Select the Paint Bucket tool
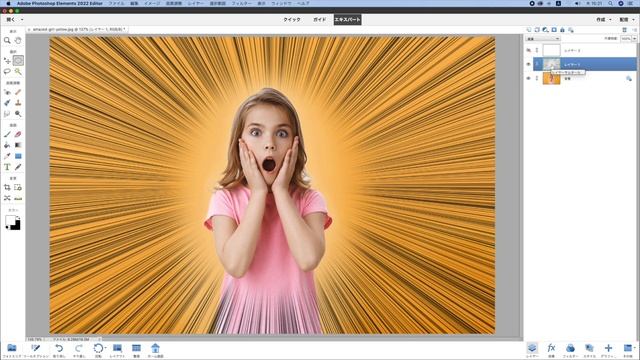The image size is (640, 360). click(x=7, y=145)
